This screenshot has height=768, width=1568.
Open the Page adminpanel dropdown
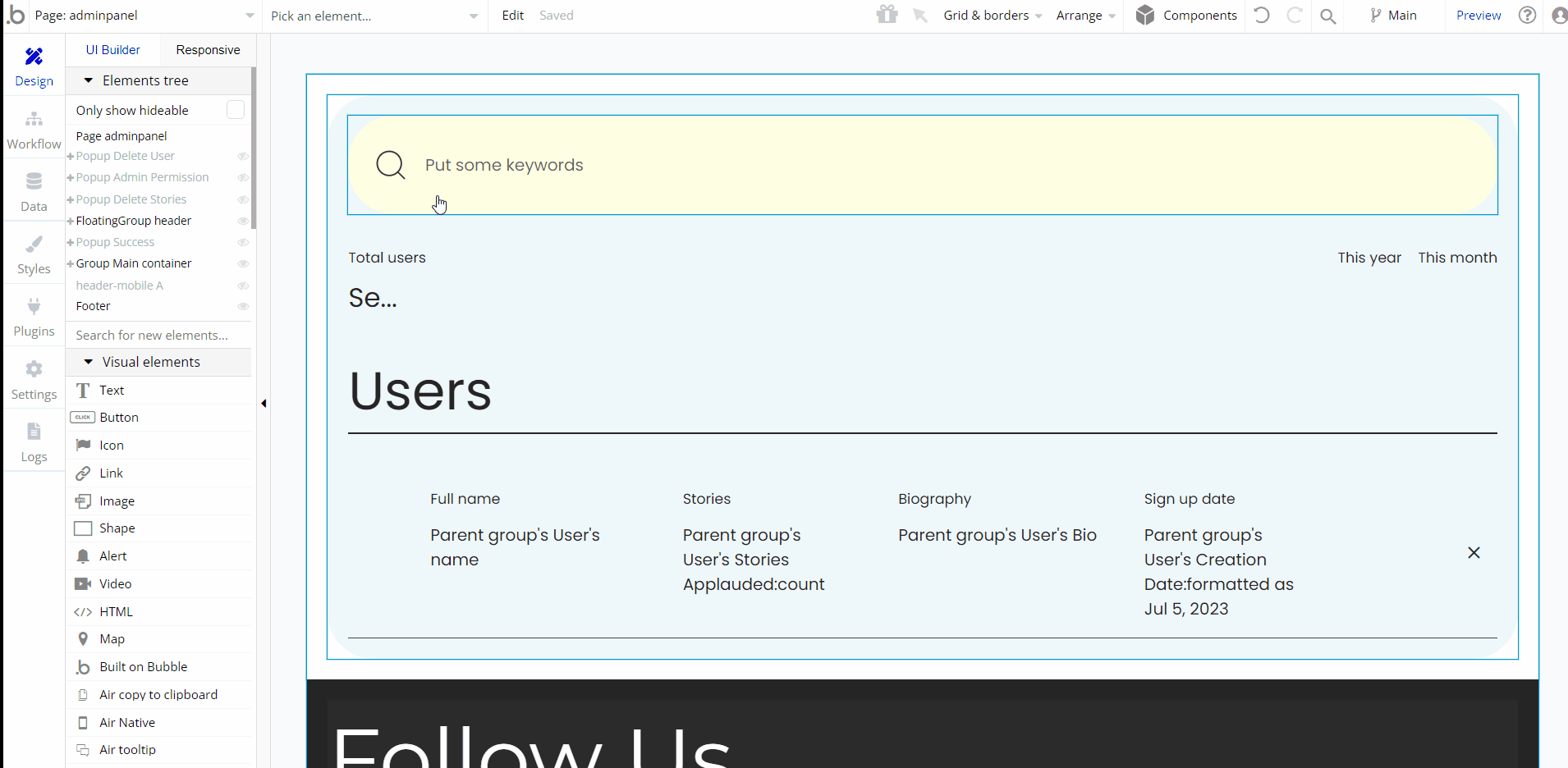pyautogui.click(x=144, y=16)
